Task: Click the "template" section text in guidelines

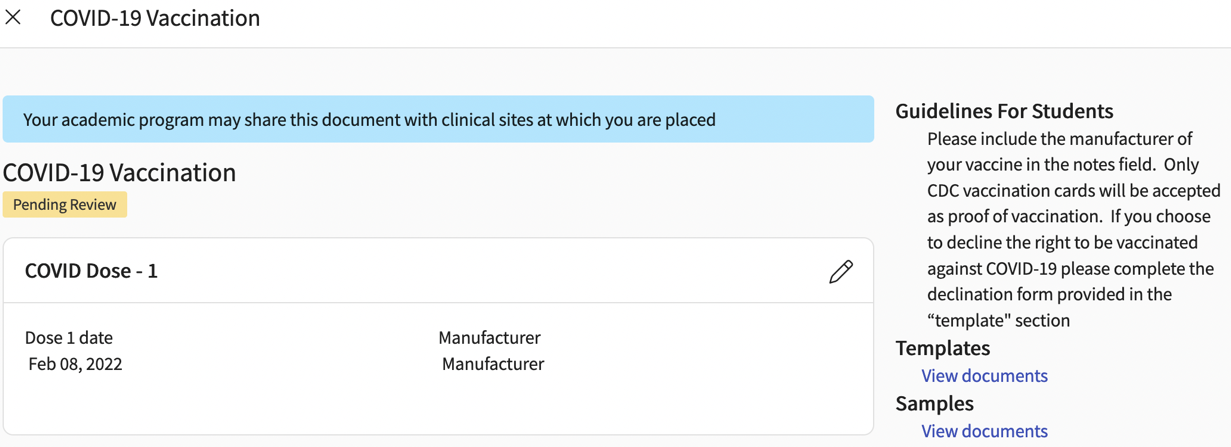Action: (x=998, y=321)
